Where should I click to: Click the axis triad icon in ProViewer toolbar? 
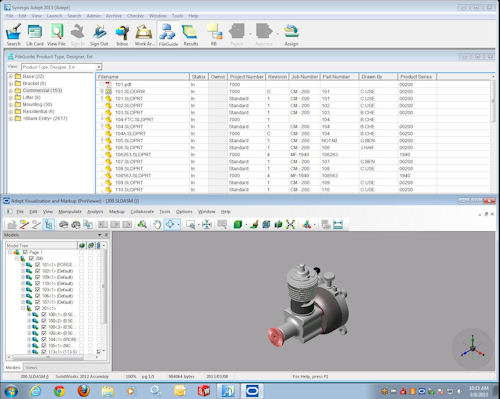coord(306,224)
